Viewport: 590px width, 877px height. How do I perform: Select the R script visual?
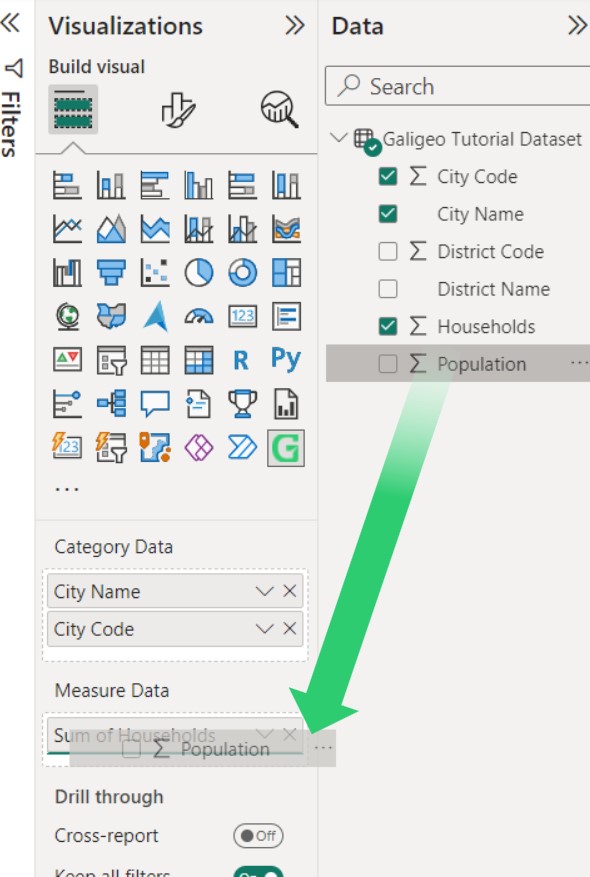(x=241, y=360)
